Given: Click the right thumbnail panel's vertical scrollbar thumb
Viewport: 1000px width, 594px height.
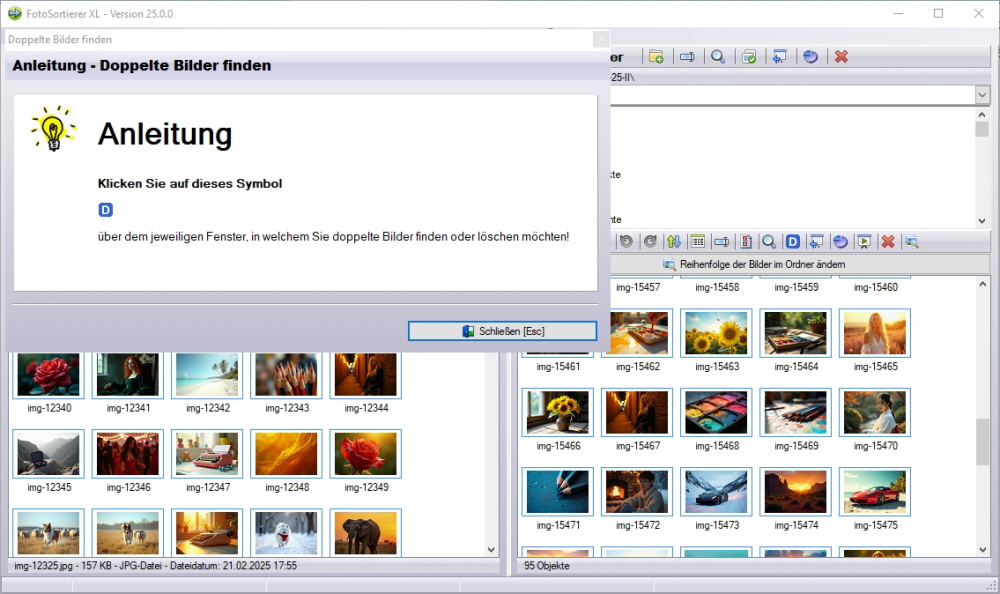Looking at the screenshot, I should (982, 441).
